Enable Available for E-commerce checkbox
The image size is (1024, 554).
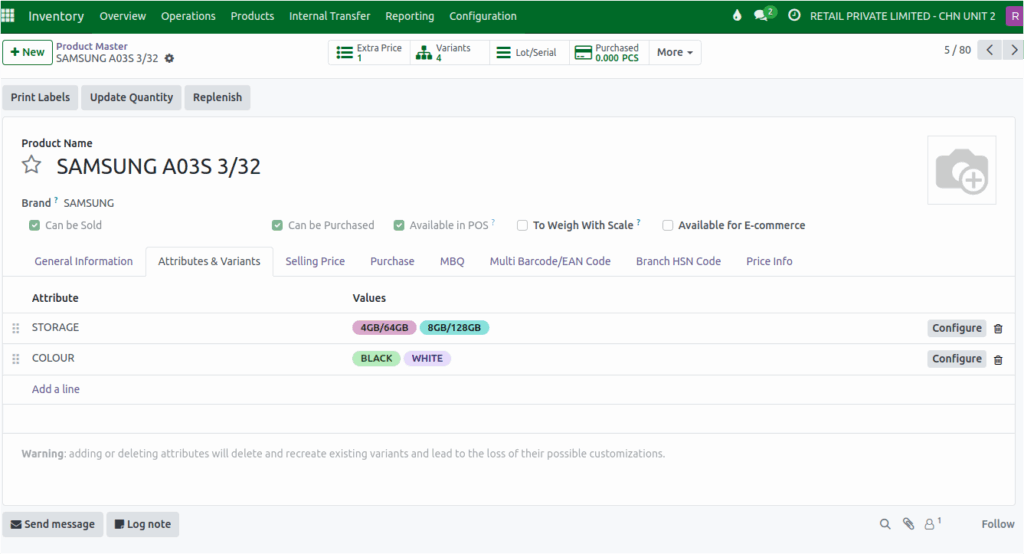[x=667, y=225]
